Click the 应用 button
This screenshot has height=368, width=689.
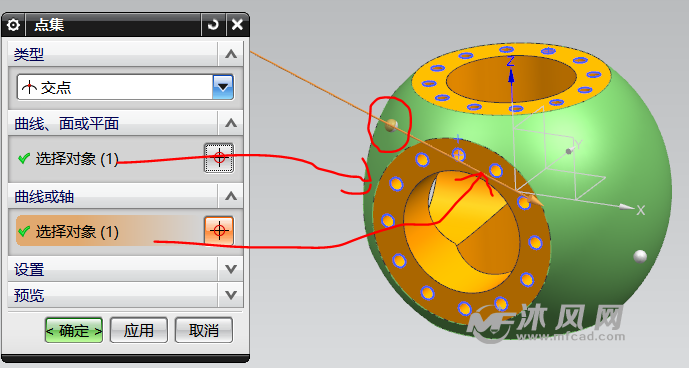pyautogui.click(x=138, y=330)
